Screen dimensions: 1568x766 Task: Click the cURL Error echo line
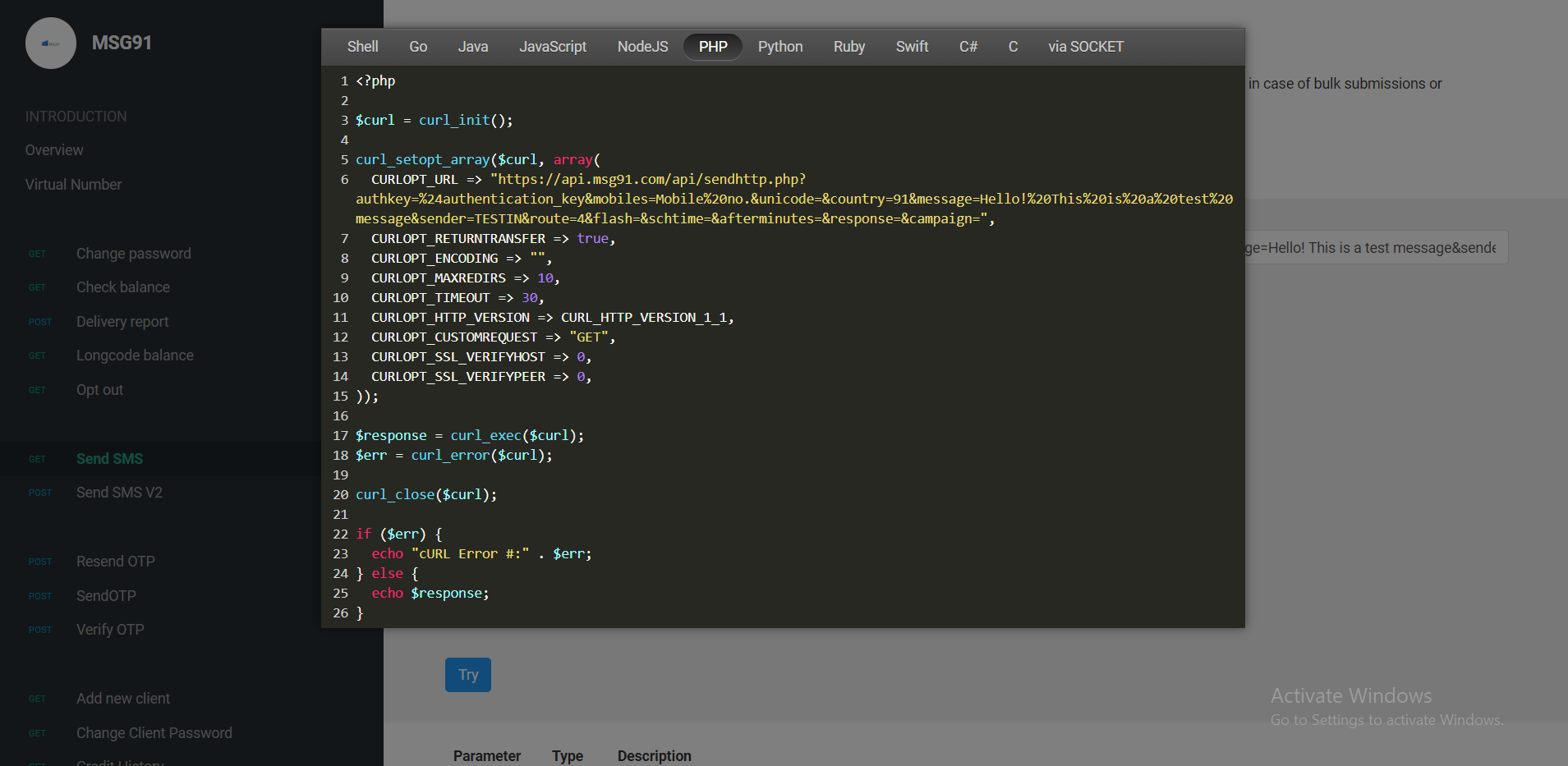(481, 553)
